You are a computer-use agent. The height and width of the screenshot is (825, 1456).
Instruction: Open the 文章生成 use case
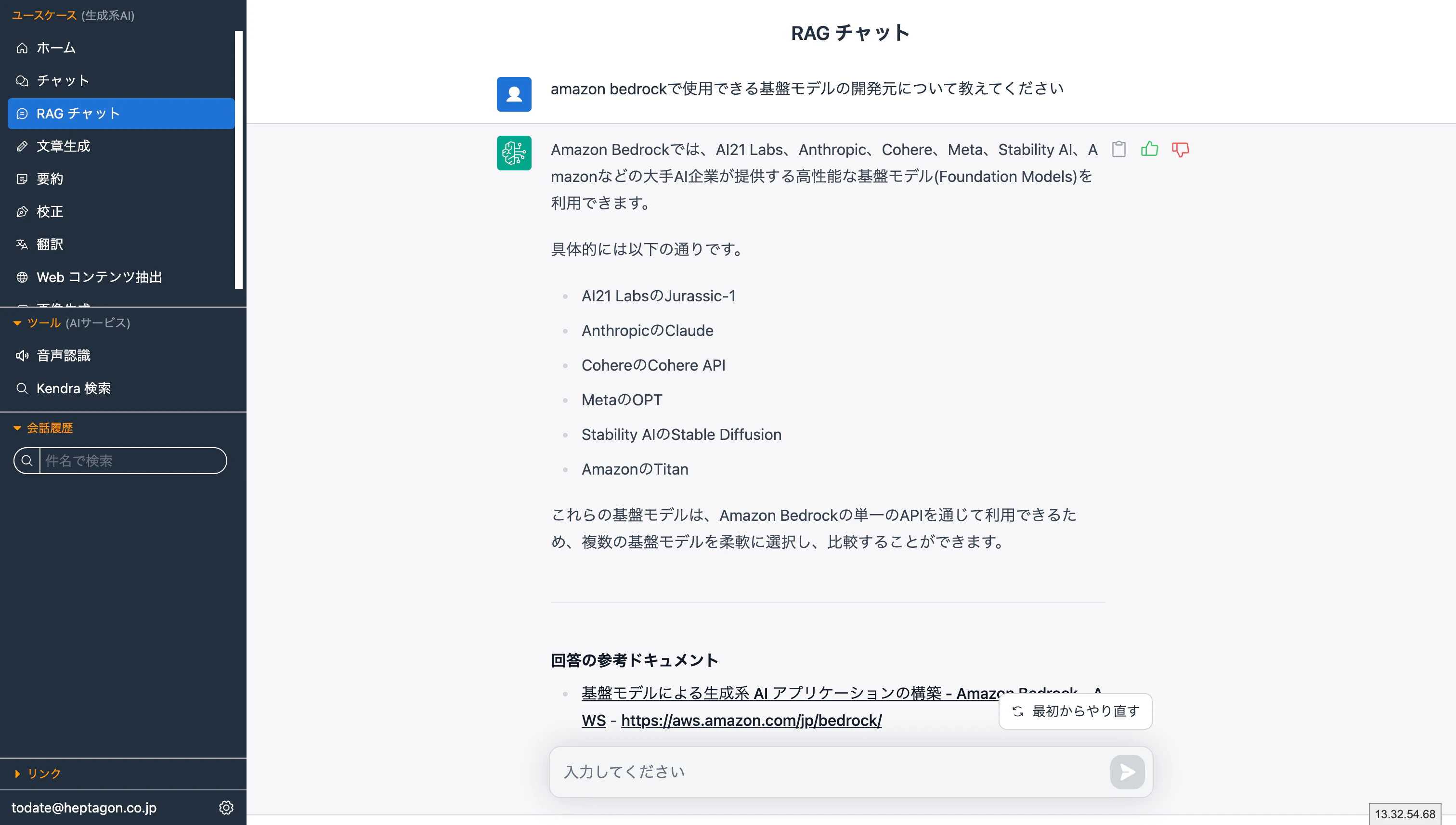click(x=121, y=146)
